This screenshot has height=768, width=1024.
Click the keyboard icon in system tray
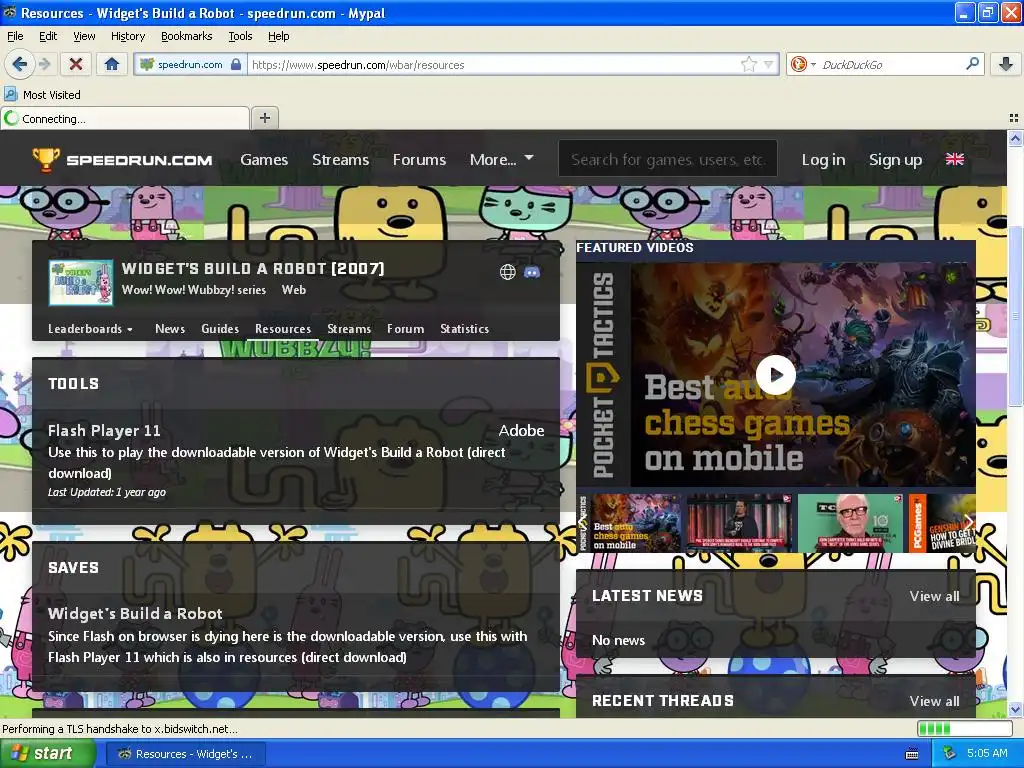[x=912, y=754]
